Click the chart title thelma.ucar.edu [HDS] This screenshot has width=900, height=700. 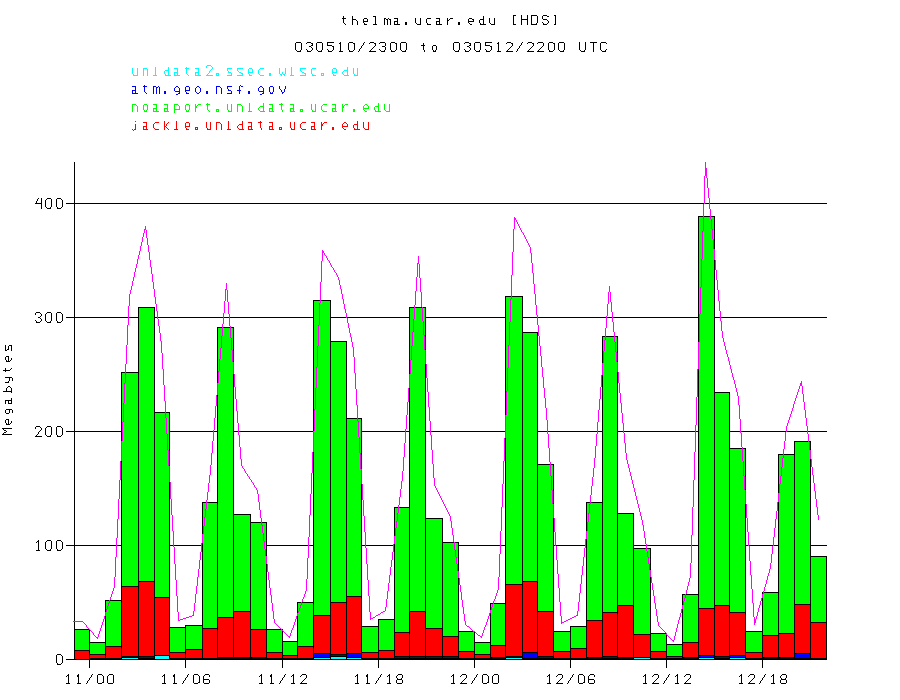point(450,20)
